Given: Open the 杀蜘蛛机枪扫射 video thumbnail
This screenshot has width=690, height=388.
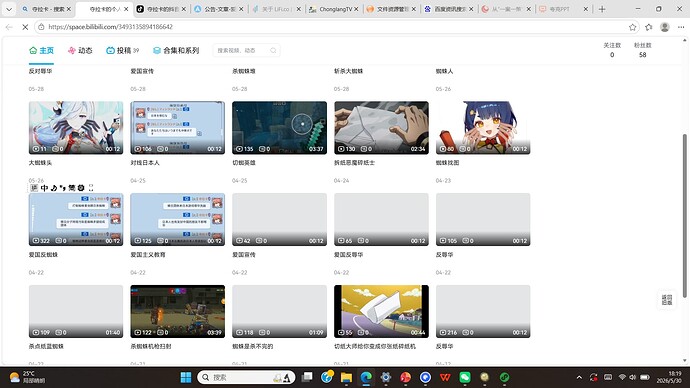Looking at the screenshot, I should (177, 311).
